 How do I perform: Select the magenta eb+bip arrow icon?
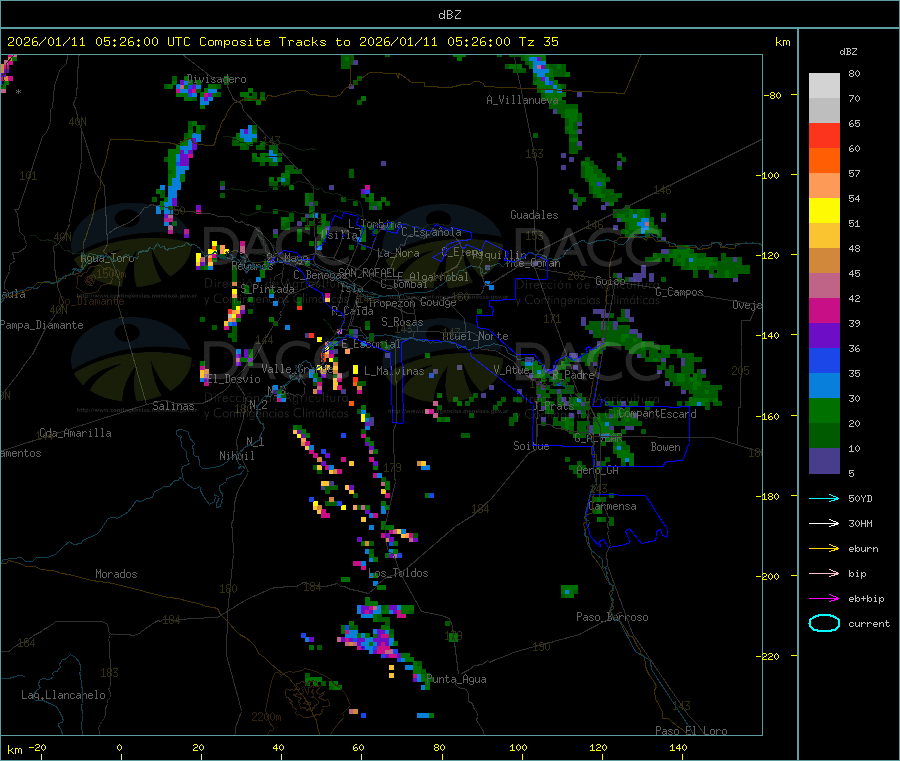[x=824, y=598]
